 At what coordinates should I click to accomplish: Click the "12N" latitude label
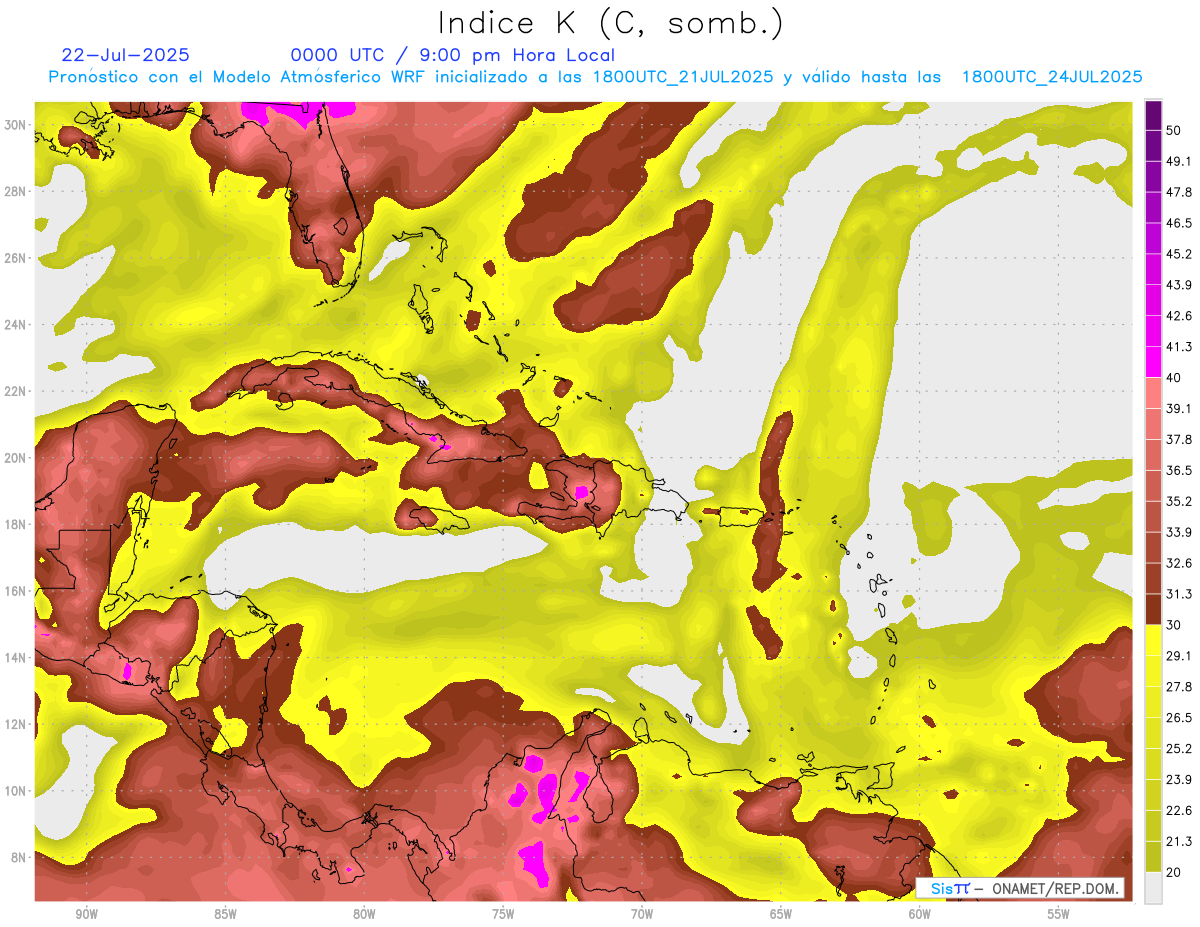[x=16, y=724]
